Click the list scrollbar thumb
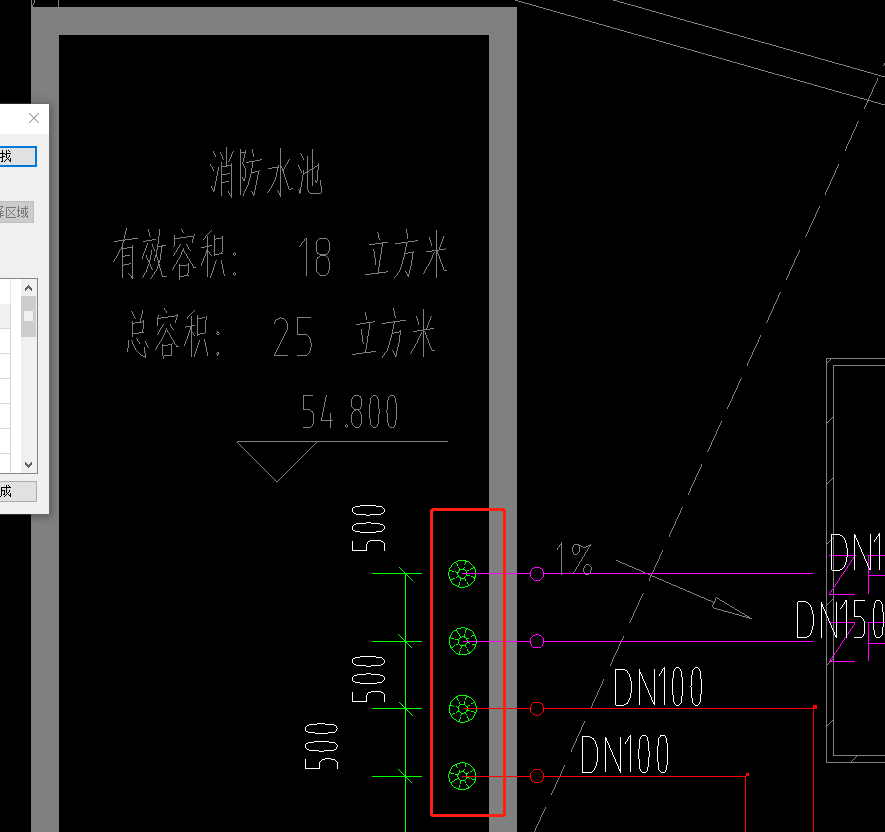This screenshot has width=885, height=832. (29, 316)
